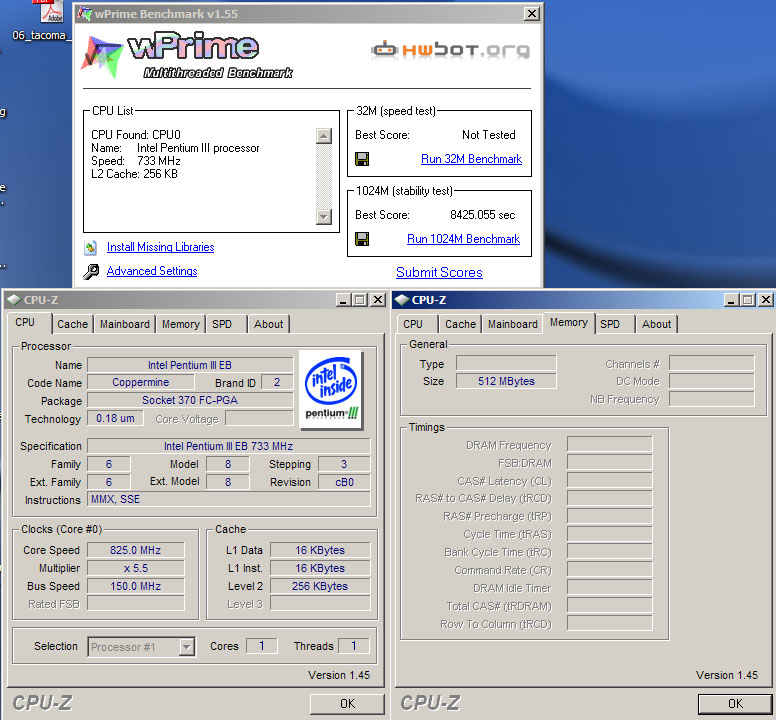Click the Stepping 3 field
Screen dimensions: 776x720
tap(344, 464)
